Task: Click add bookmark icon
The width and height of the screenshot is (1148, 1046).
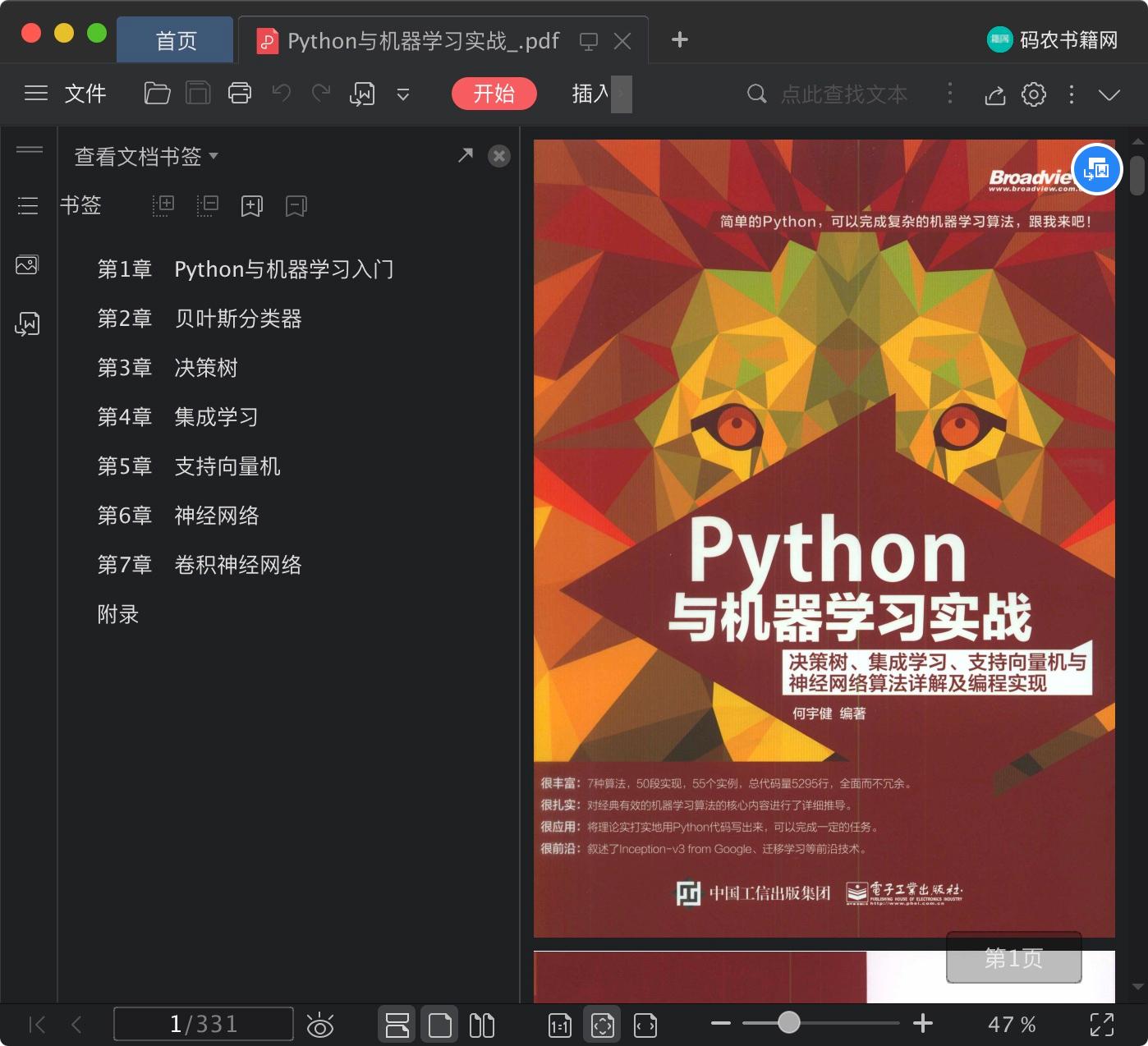Action: pyautogui.click(x=252, y=206)
